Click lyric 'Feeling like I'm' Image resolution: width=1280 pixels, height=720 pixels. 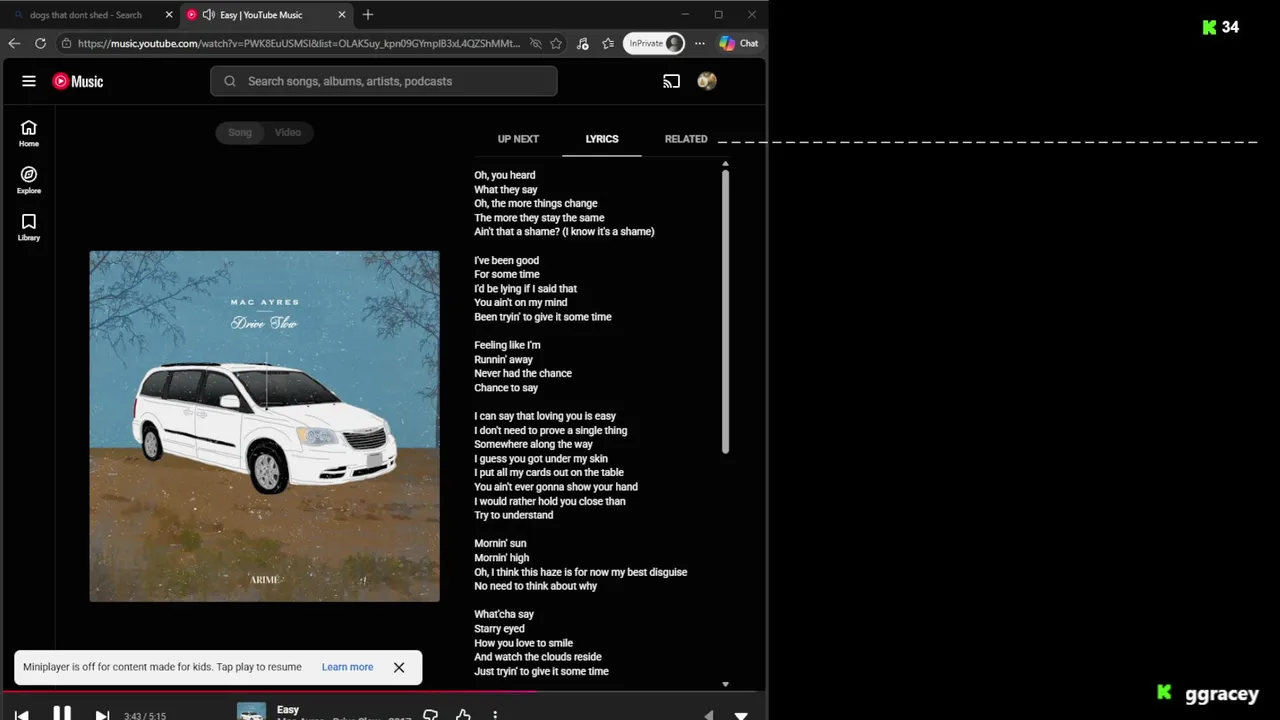coord(507,345)
